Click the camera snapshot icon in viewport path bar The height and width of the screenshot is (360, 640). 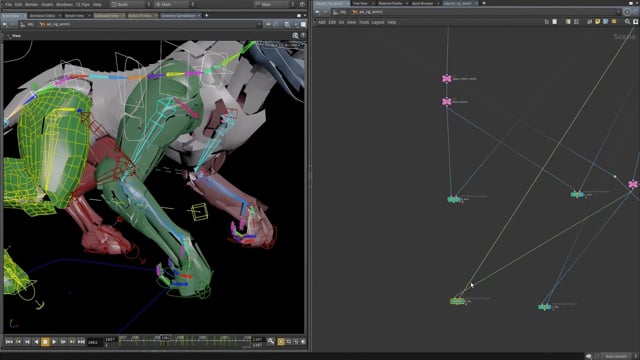click(287, 24)
